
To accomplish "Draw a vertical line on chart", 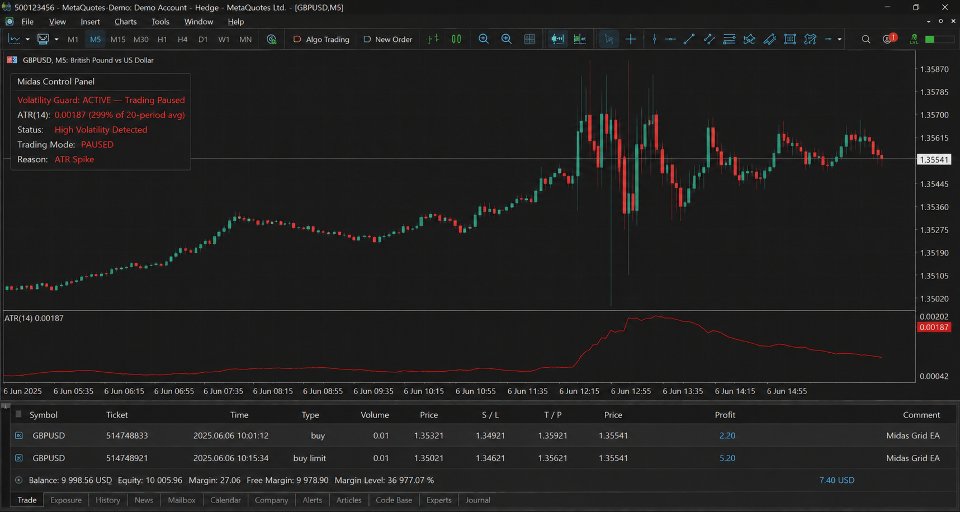I will coord(654,39).
